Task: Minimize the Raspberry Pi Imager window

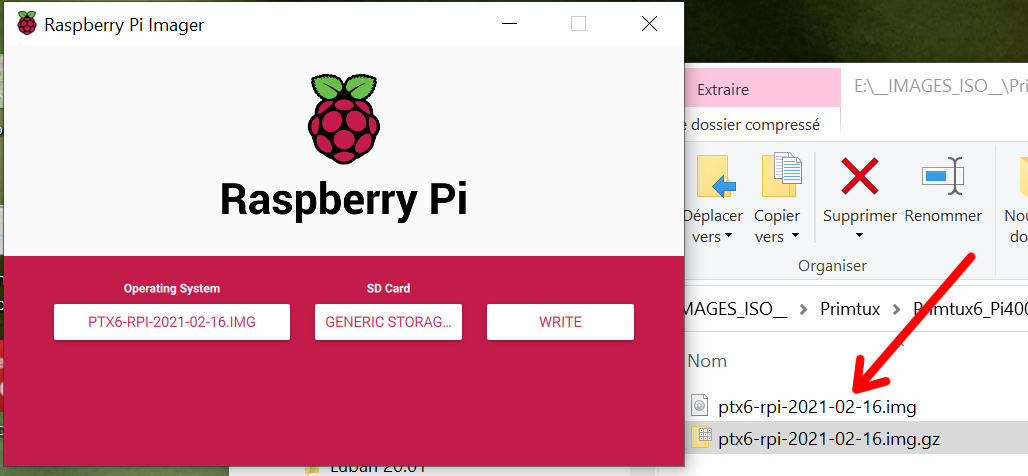Action: (x=510, y=24)
